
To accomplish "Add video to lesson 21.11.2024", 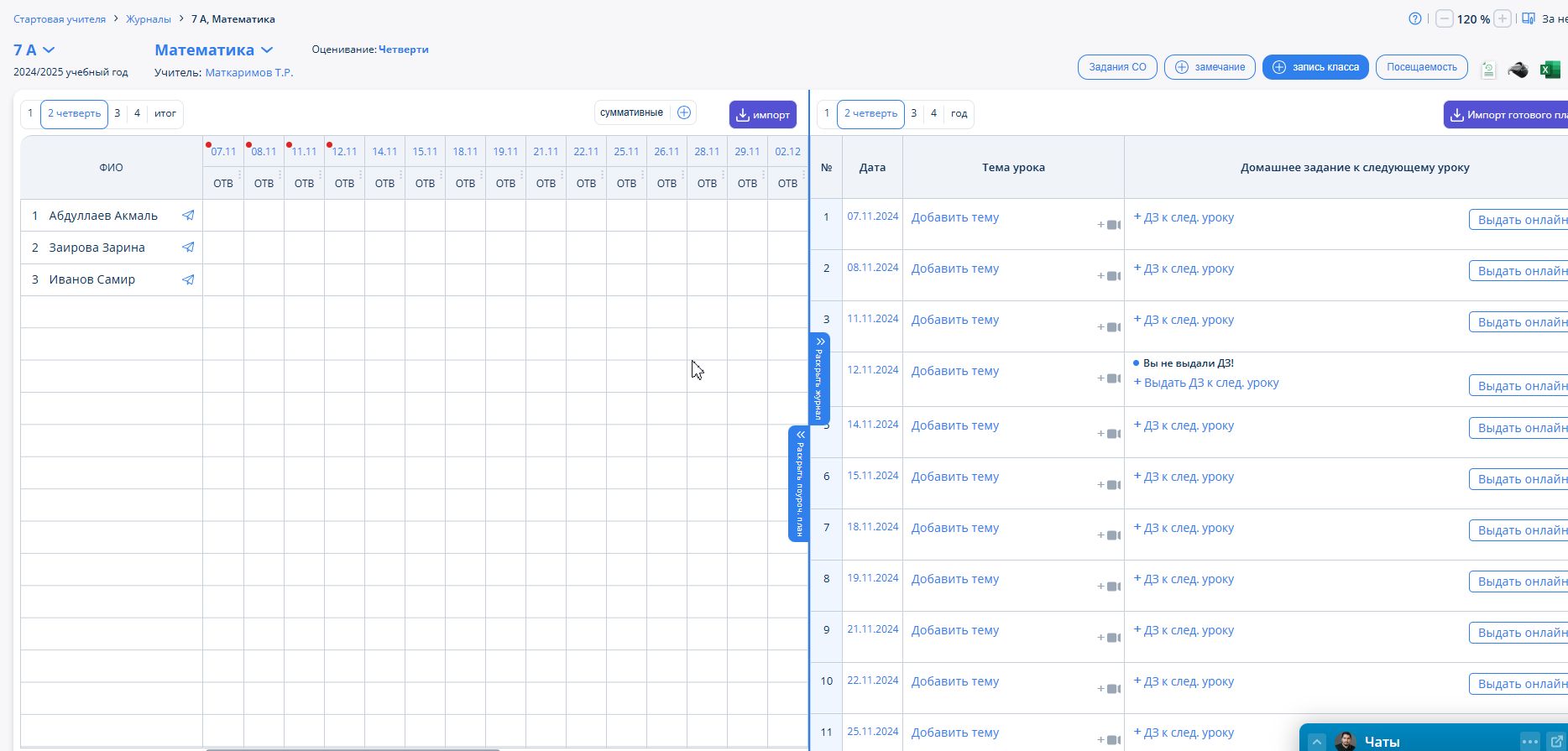I will pyautogui.click(x=1109, y=638).
